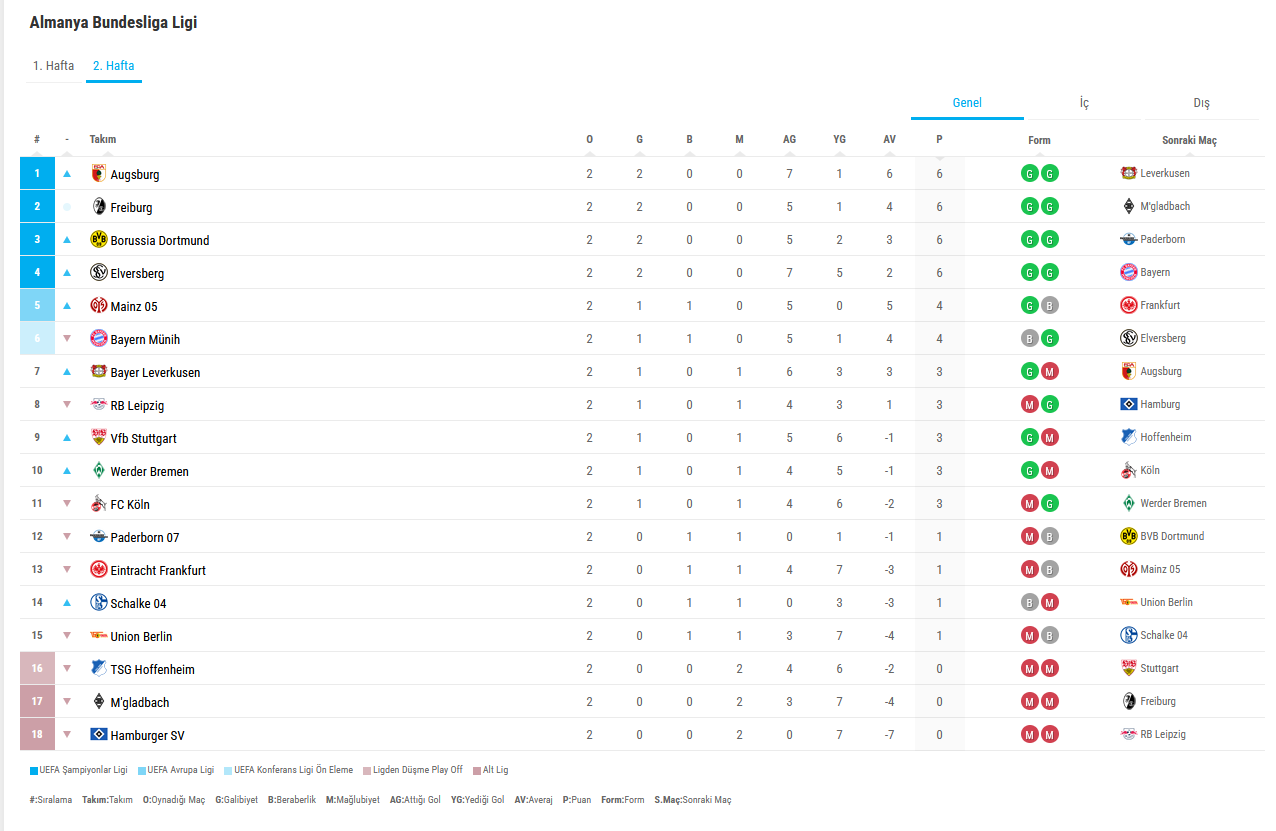1276x831 pixels.
Task: Sort table by the AG column header
Action: click(x=789, y=140)
